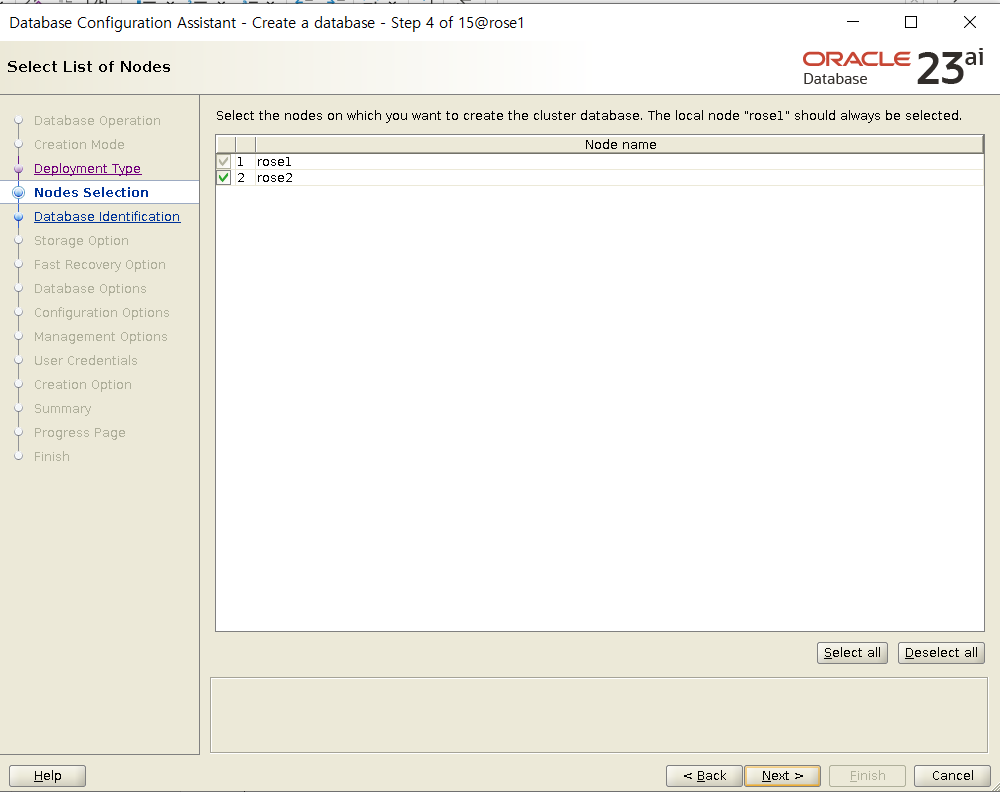
Task: Click the User Credentials step label
Action: [x=85, y=361]
